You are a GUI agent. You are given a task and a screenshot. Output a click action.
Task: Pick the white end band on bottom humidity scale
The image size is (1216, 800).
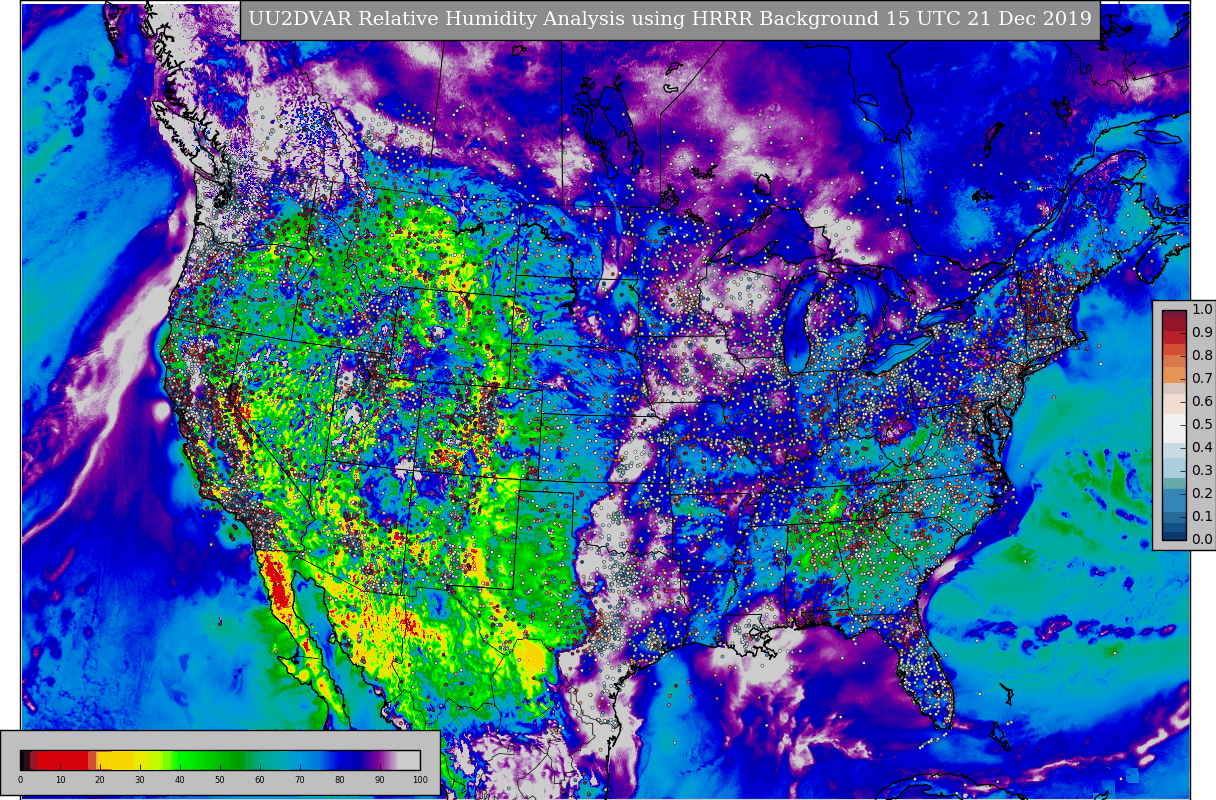(x=410, y=760)
